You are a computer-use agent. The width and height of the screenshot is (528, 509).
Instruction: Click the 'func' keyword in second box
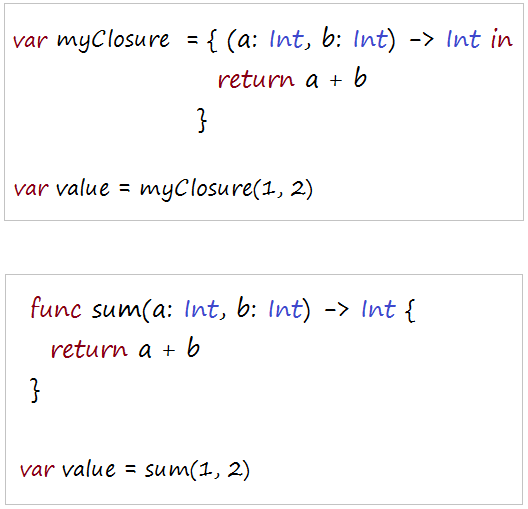56,308
